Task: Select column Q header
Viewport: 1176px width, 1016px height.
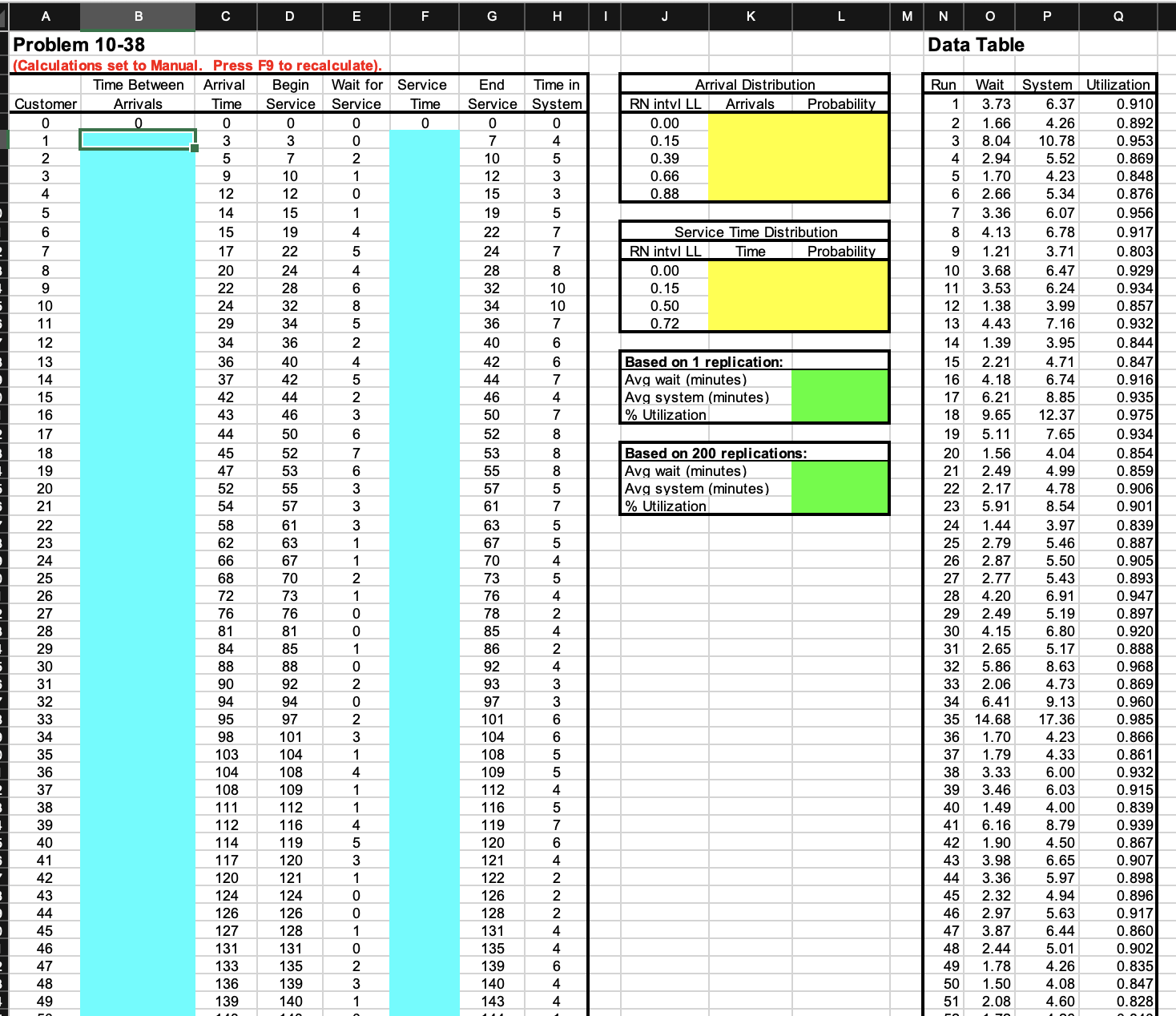Action: [x=1117, y=16]
